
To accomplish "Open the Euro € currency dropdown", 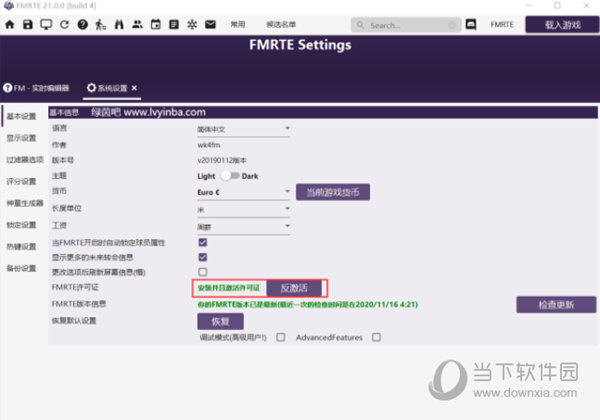I will (x=243, y=192).
